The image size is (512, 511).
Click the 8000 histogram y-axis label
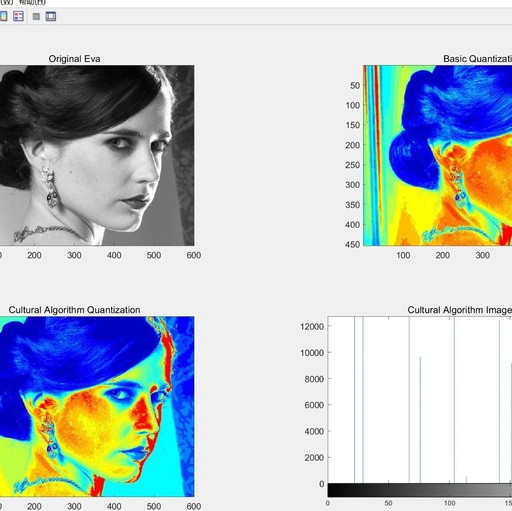click(314, 379)
